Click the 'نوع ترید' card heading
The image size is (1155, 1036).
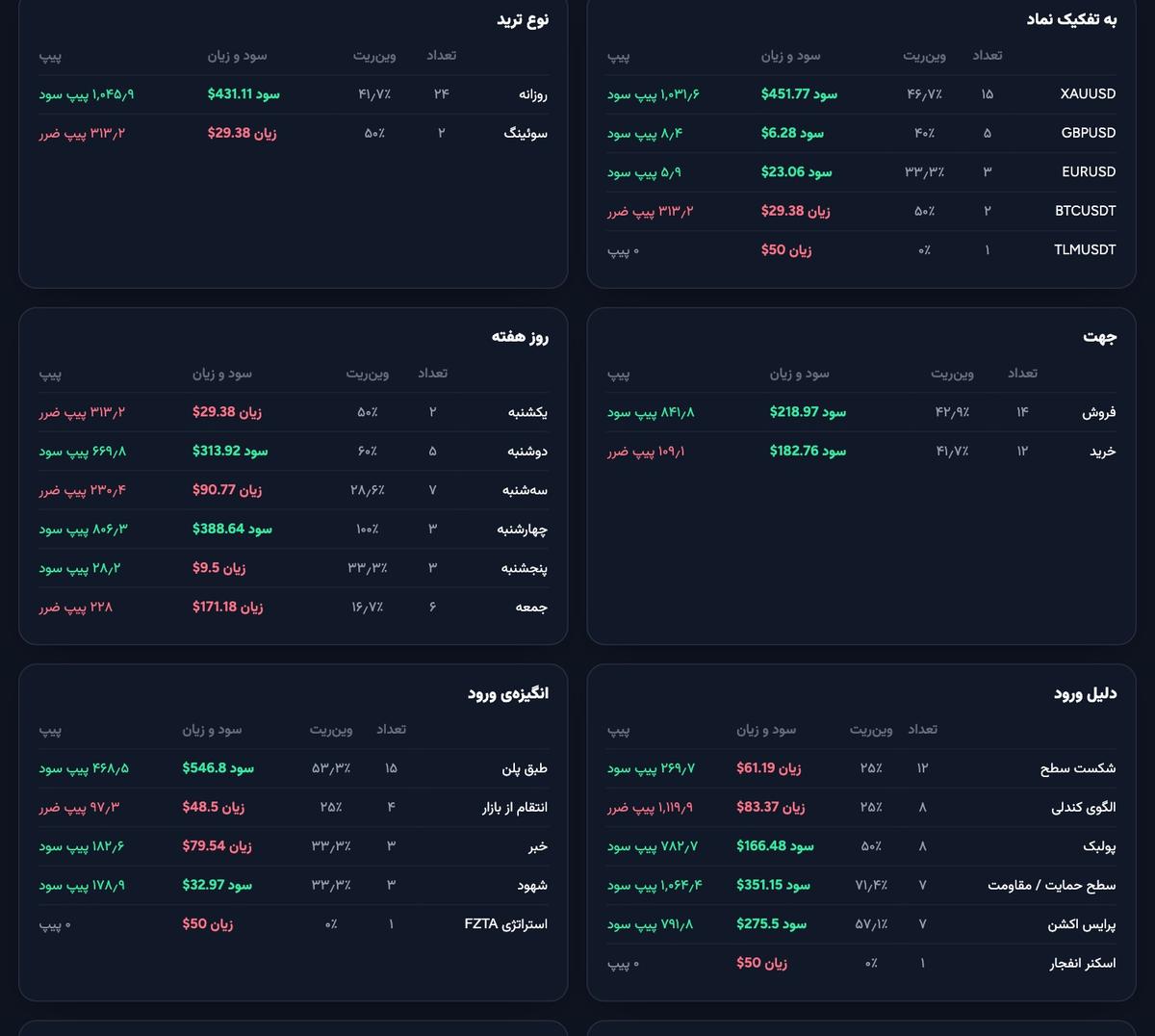coord(523,19)
